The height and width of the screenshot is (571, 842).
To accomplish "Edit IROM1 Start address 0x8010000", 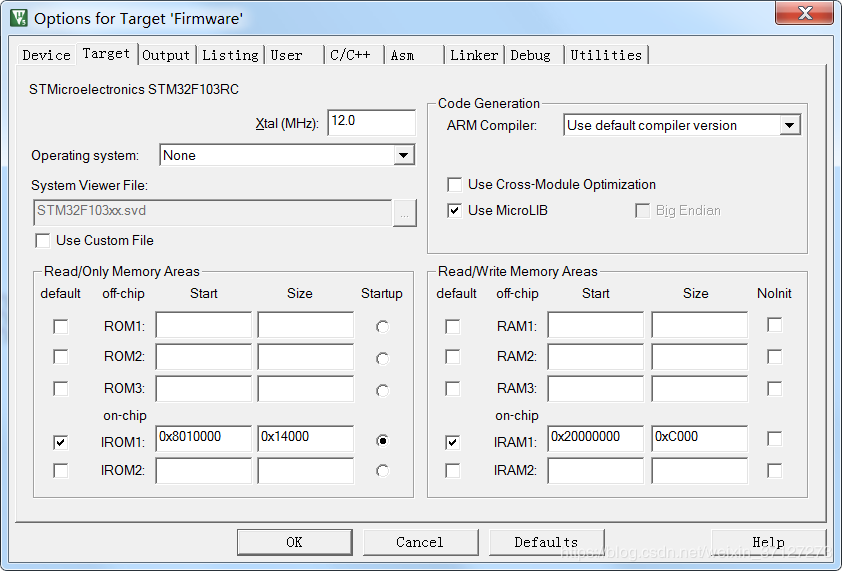I will pos(204,438).
